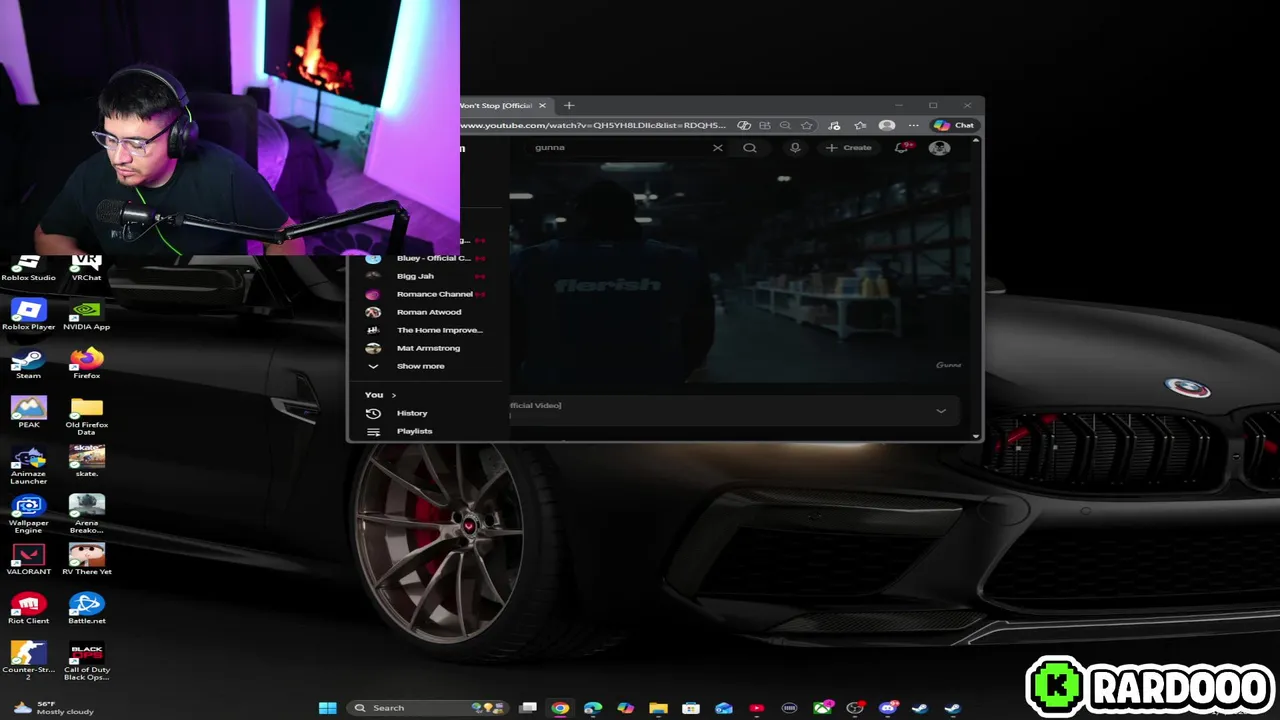Click the YouTube address bar URL
This screenshot has height=720, width=1280.
pyautogui.click(x=593, y=125)
